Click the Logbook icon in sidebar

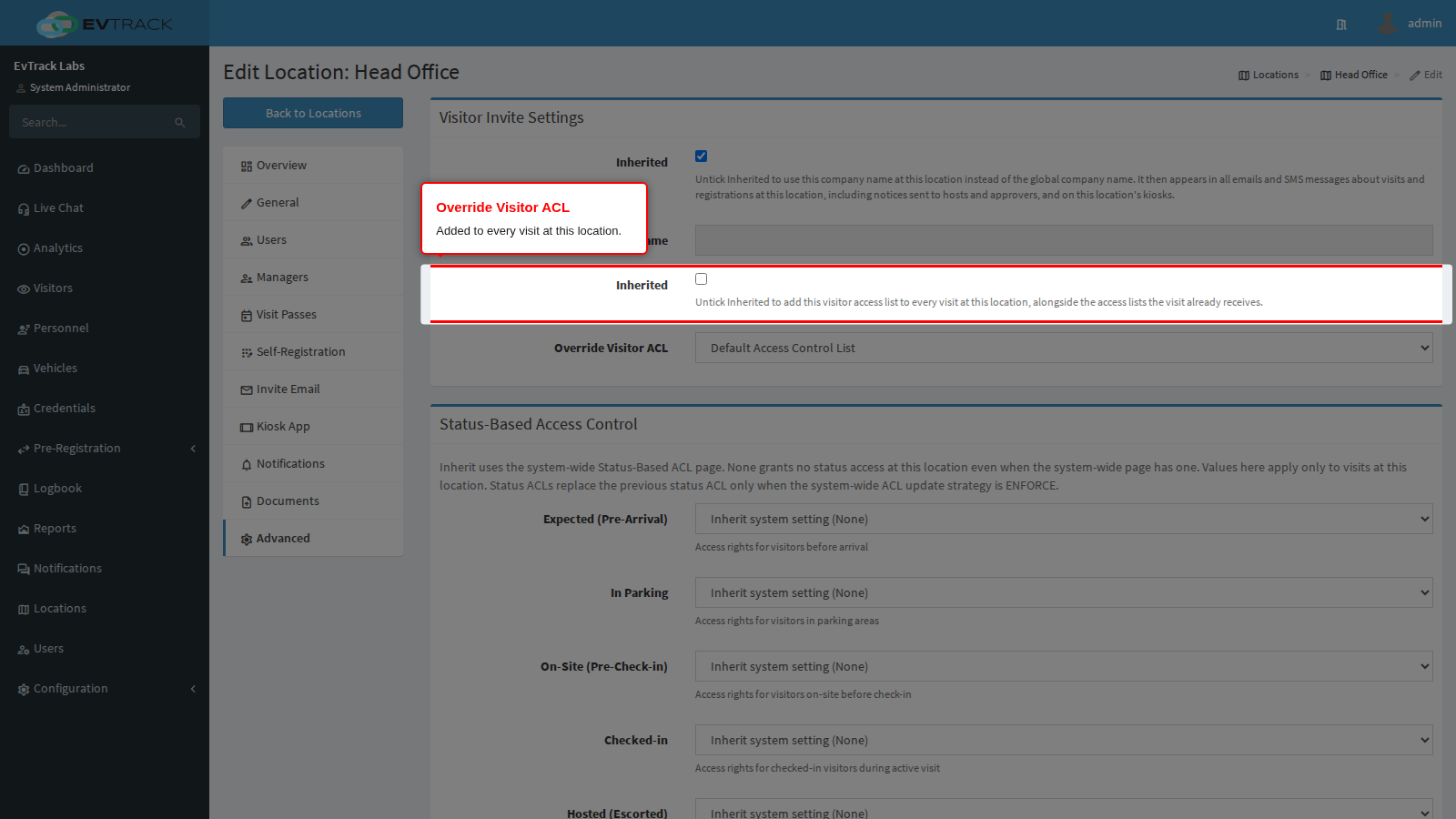[x=24, y=490]
